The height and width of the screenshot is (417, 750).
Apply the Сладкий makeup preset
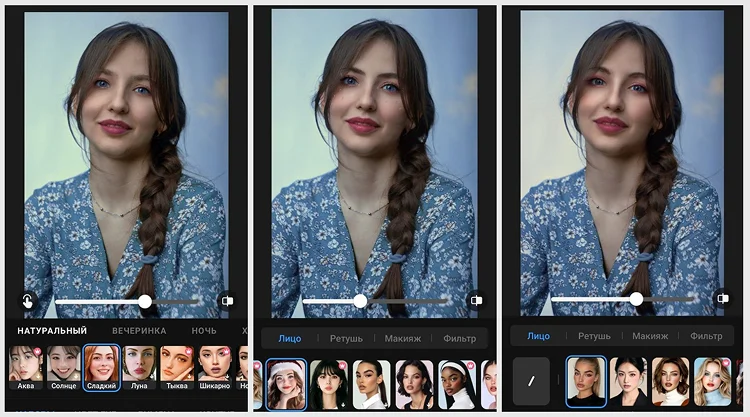[x=102, y=368]
